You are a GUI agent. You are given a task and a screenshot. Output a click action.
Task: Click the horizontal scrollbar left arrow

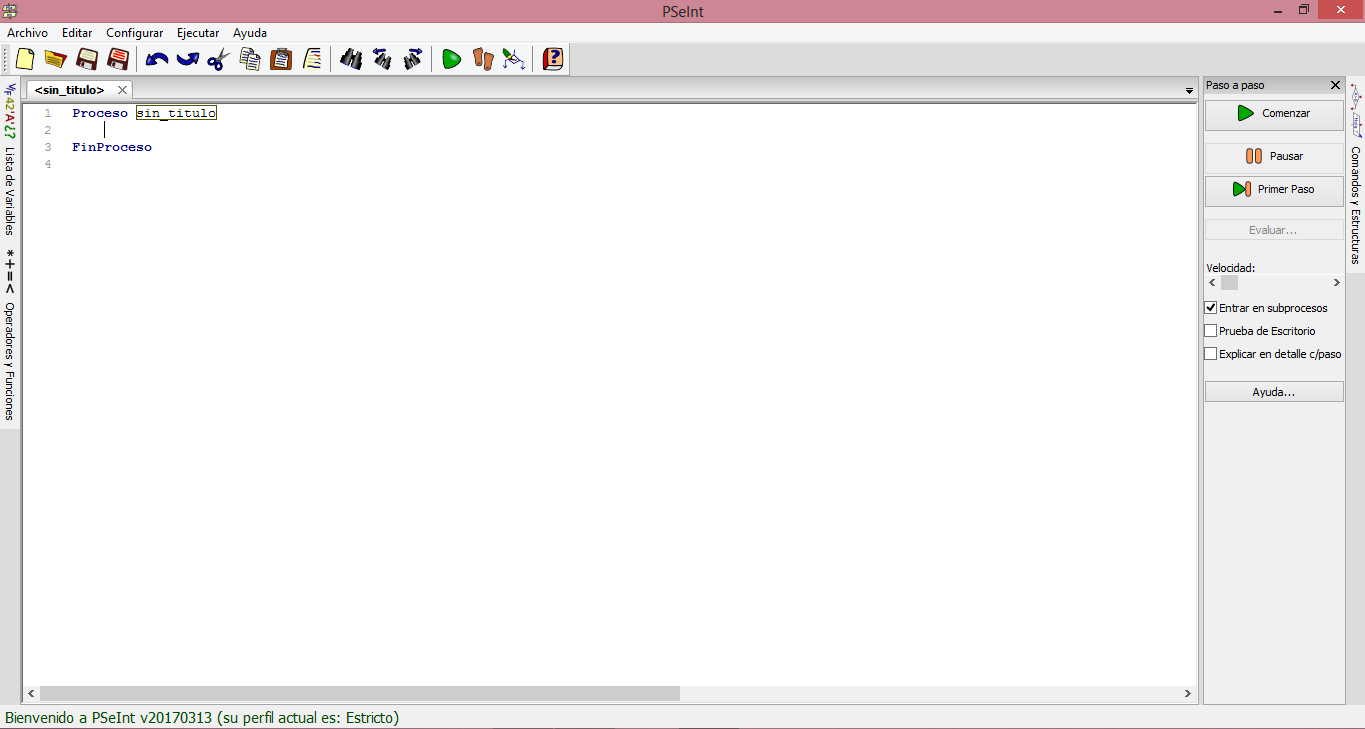point(31,693)
